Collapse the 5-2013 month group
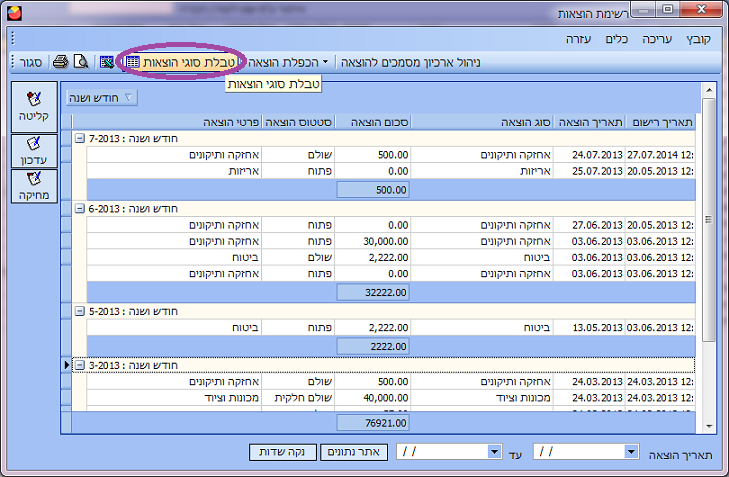 [x=80, y=311]
